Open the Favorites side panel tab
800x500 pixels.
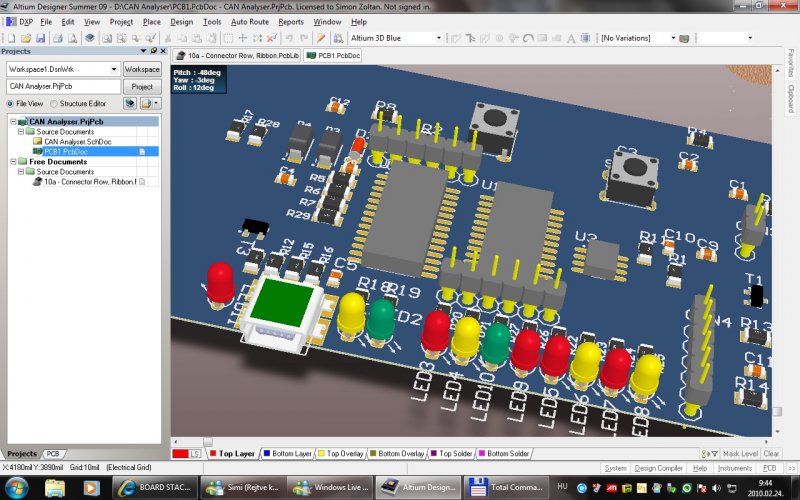coord(791,63)
